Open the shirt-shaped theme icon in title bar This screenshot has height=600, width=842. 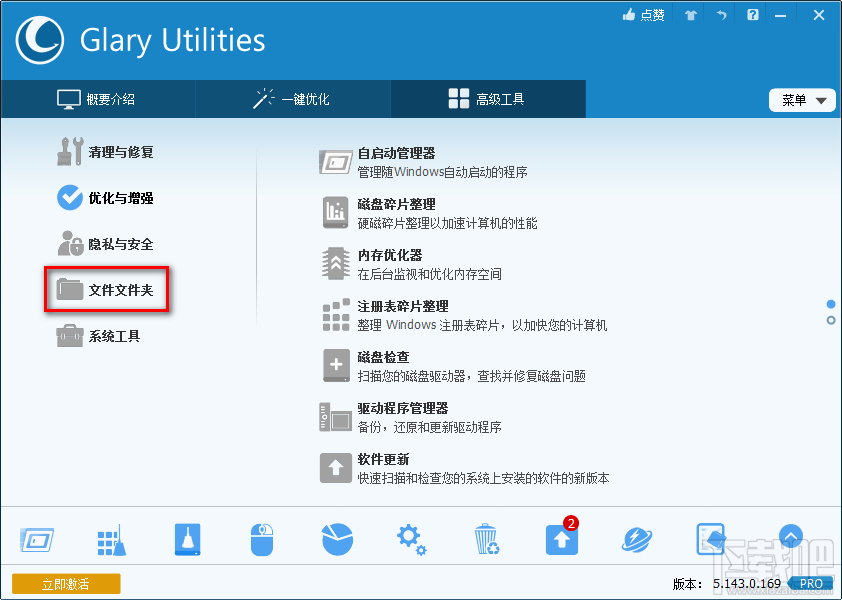pyautogui.click(x=689, y=15)
